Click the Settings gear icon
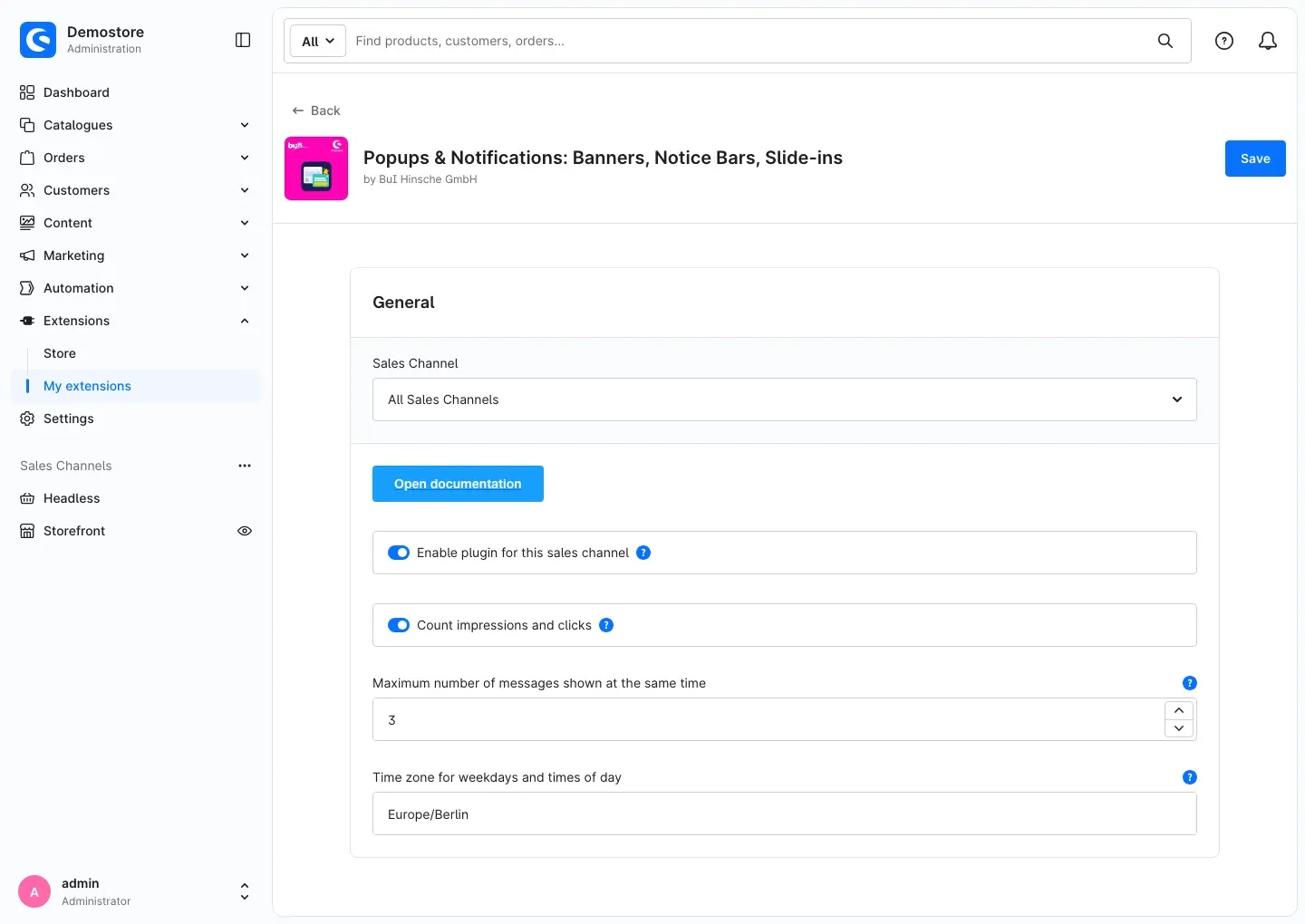The width and height of the screenshot is (1305, 924). click(27, 419)
